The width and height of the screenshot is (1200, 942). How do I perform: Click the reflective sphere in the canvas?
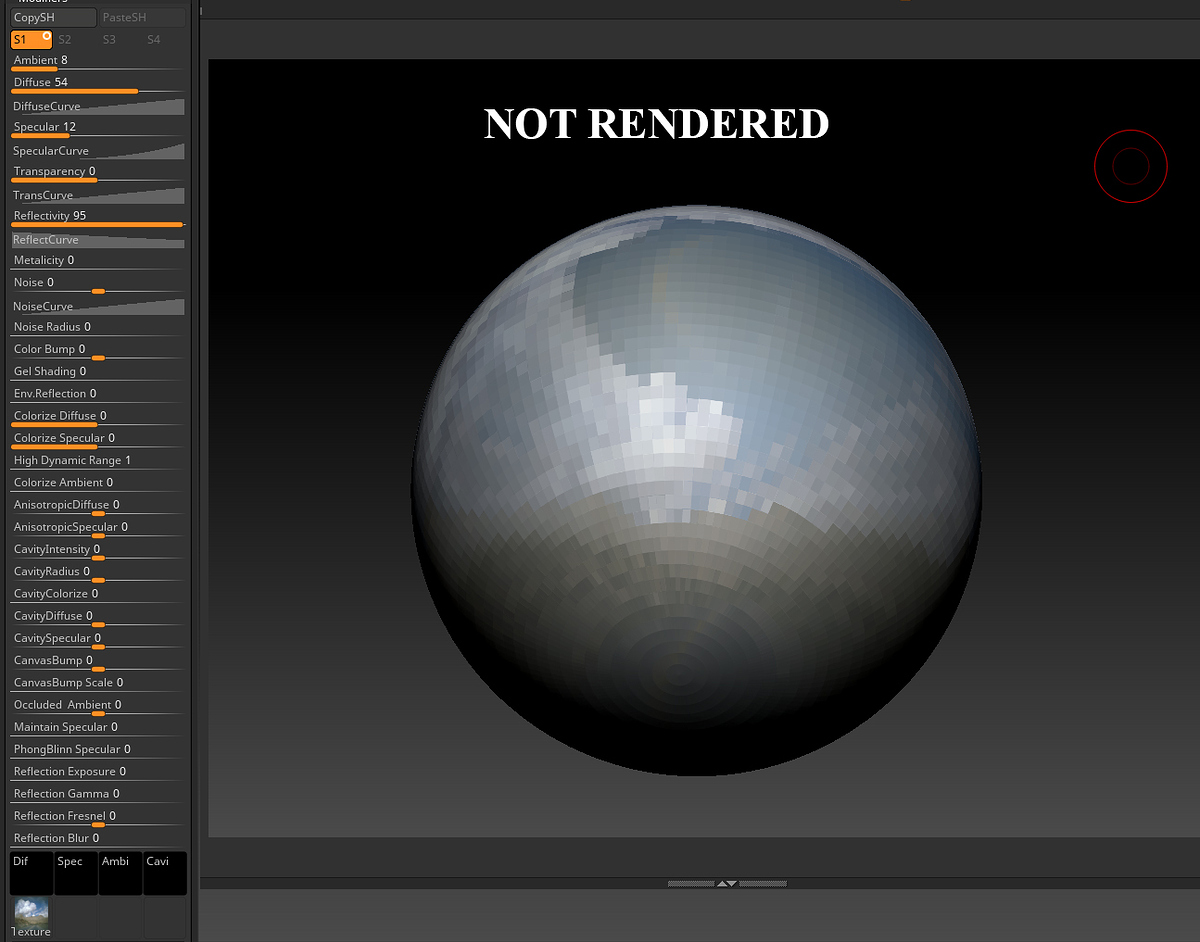click(x=696, y=490)
